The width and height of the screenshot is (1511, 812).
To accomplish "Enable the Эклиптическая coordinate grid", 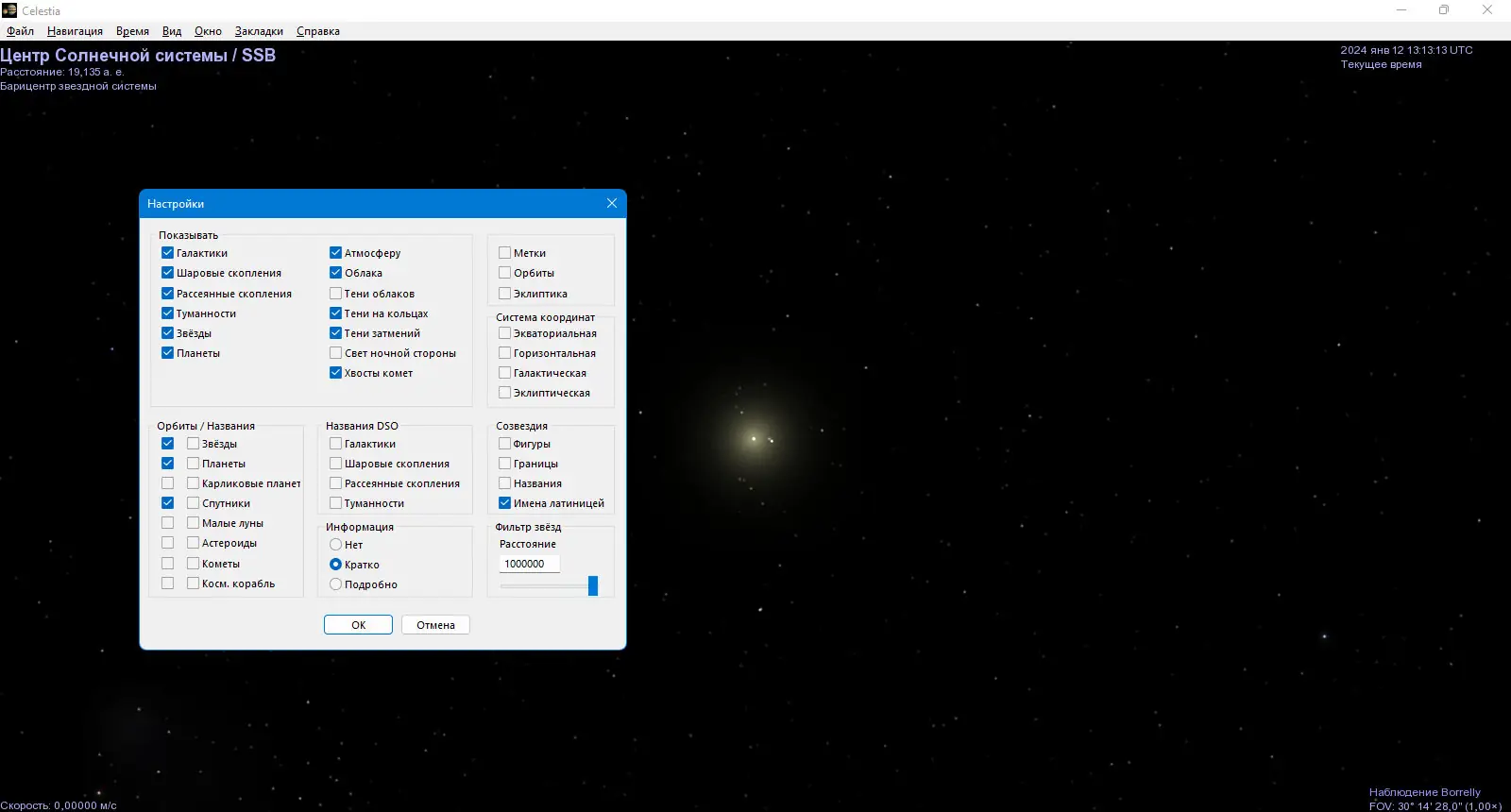I will point(504,393).
